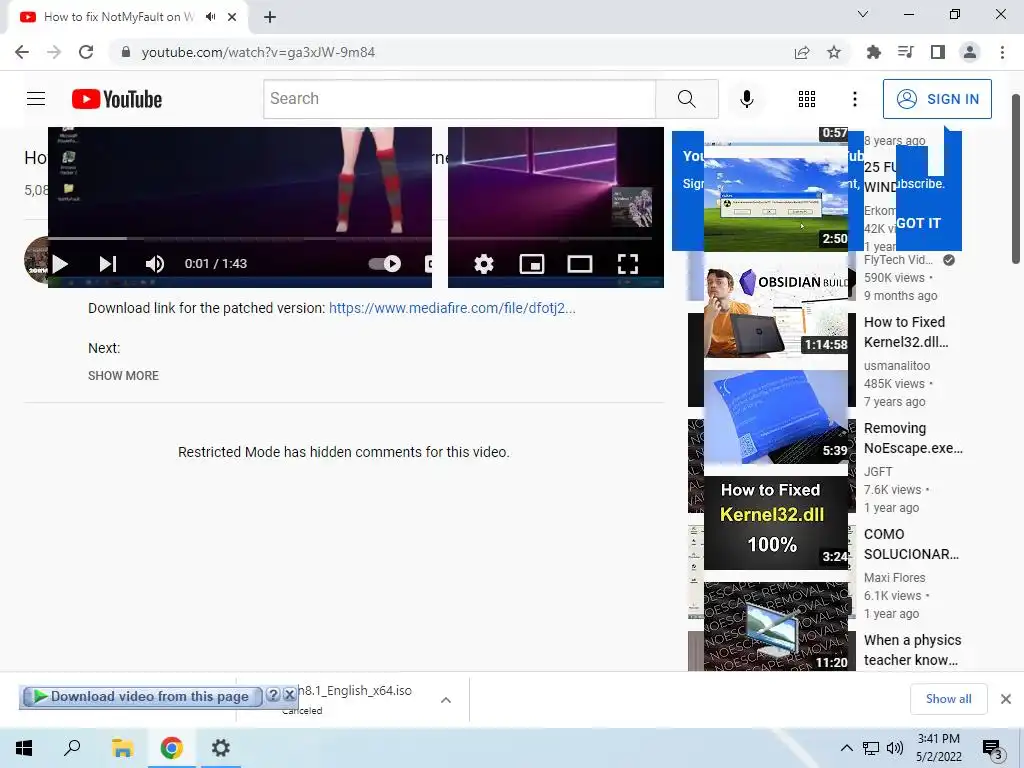Screen dimensions: 1024x768
Task: Mute the tab via speaker icon
Action: pyautogui.click(x=210, y=17)
